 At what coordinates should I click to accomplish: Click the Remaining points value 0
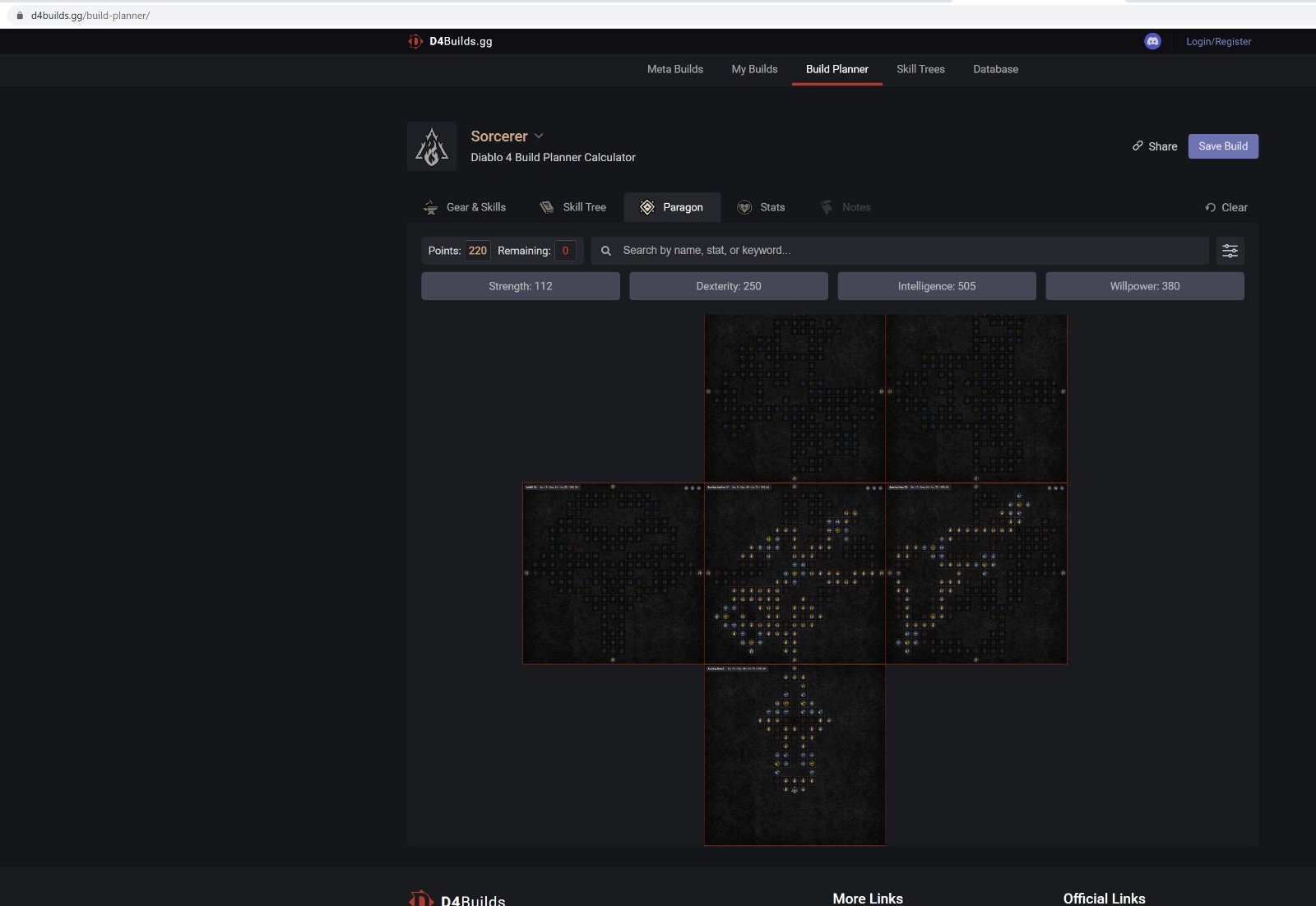tap(565, 251)
